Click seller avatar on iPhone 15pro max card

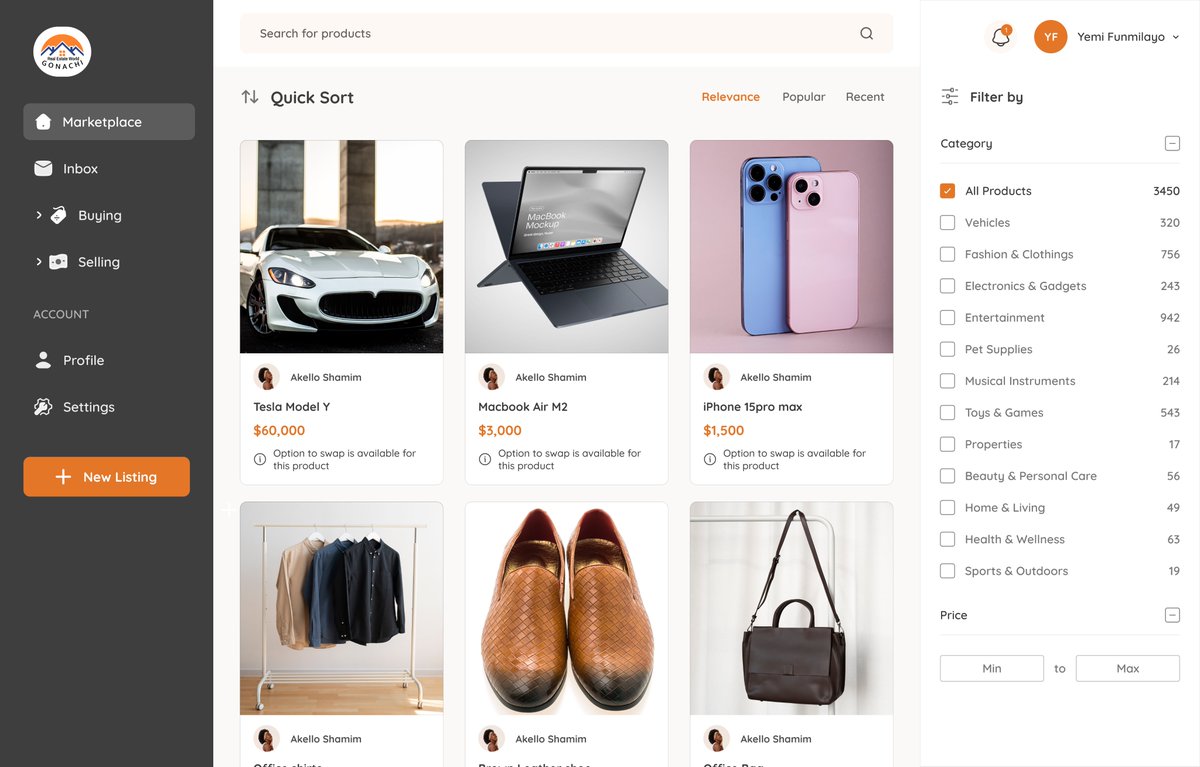pos(717,377)
